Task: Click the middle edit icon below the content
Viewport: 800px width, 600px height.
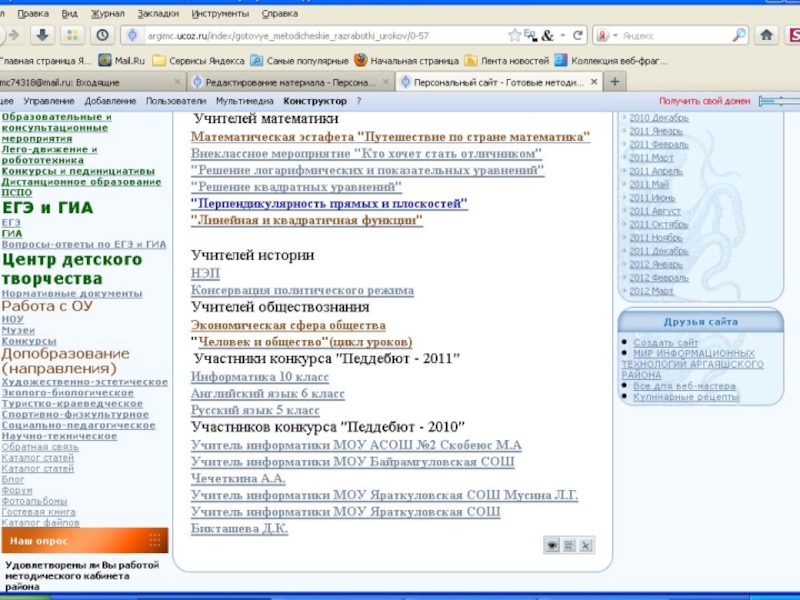Action: pos(568,545)
